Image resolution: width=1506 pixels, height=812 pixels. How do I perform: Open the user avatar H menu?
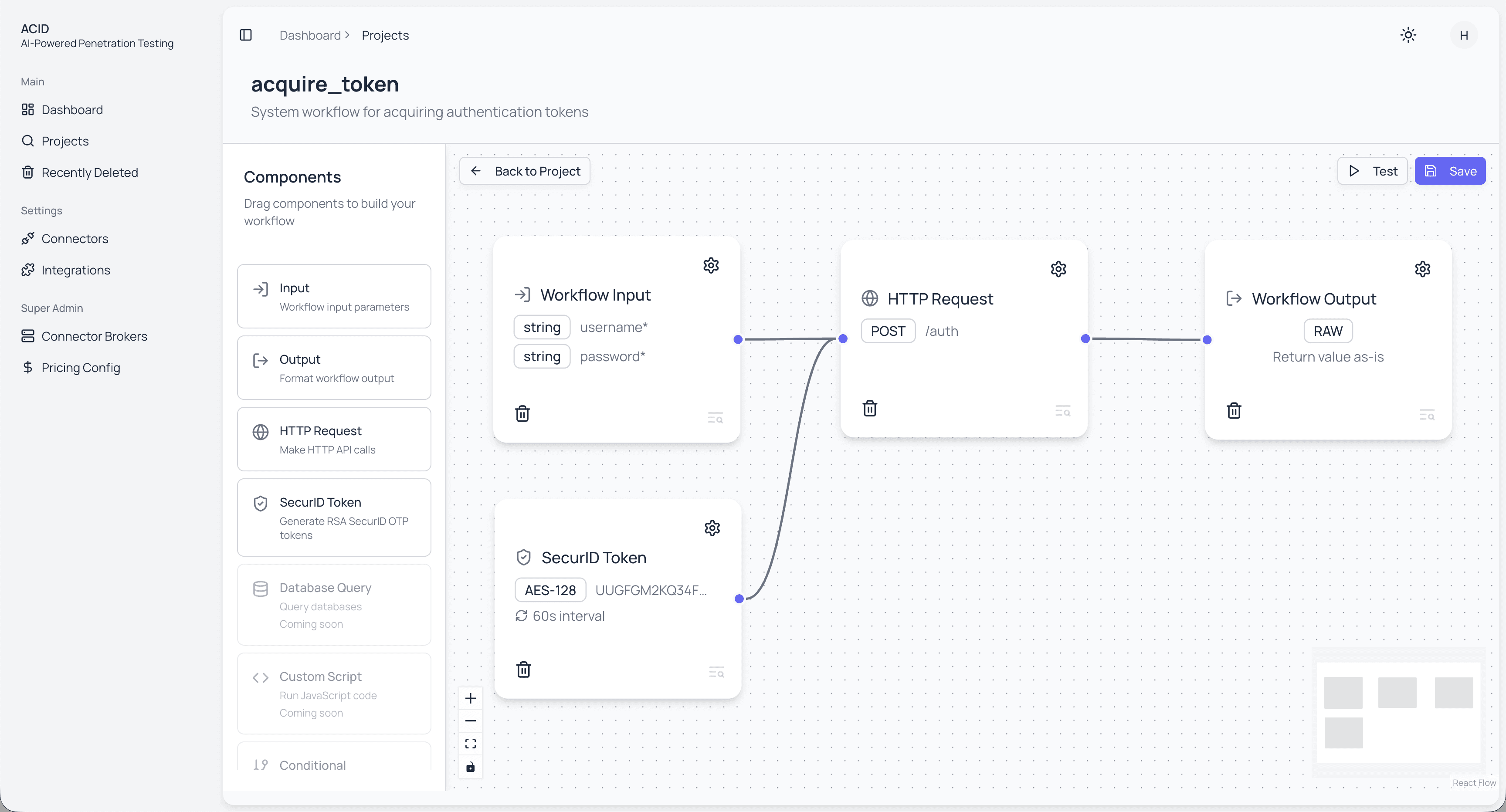[x=1464, y=35]
